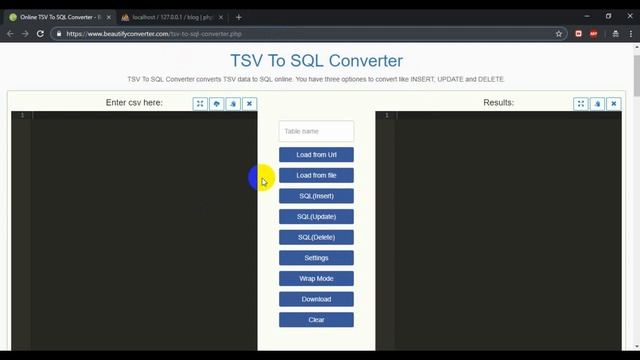Screen dimensions: 640x360
Task: Click the Download button
Action: click(316, 299)
